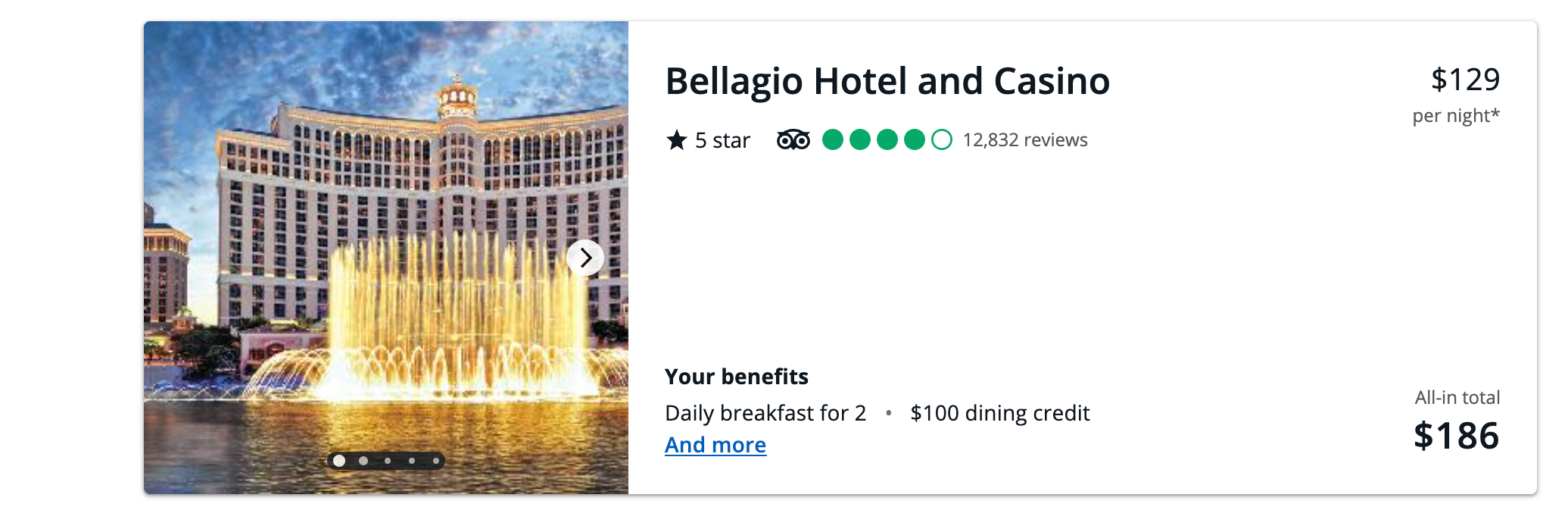Select the last carousel dot
The height and width of the screenshot is (507, 1568).
point(438,461)
